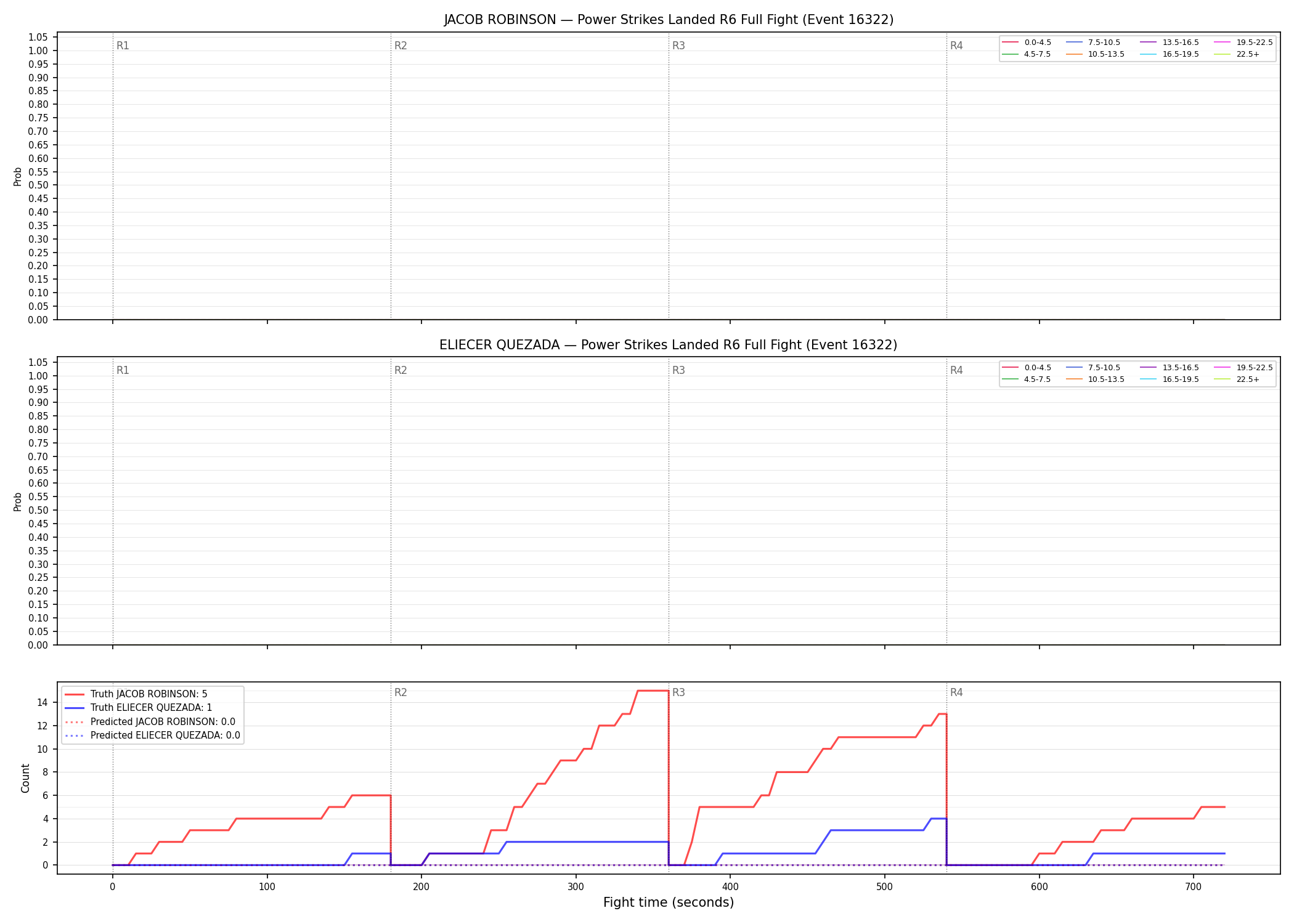Click the 400 tick label on the time axis
This screenshot has height=924, width=1294.
pyautogui.click(x=730, y=887)
